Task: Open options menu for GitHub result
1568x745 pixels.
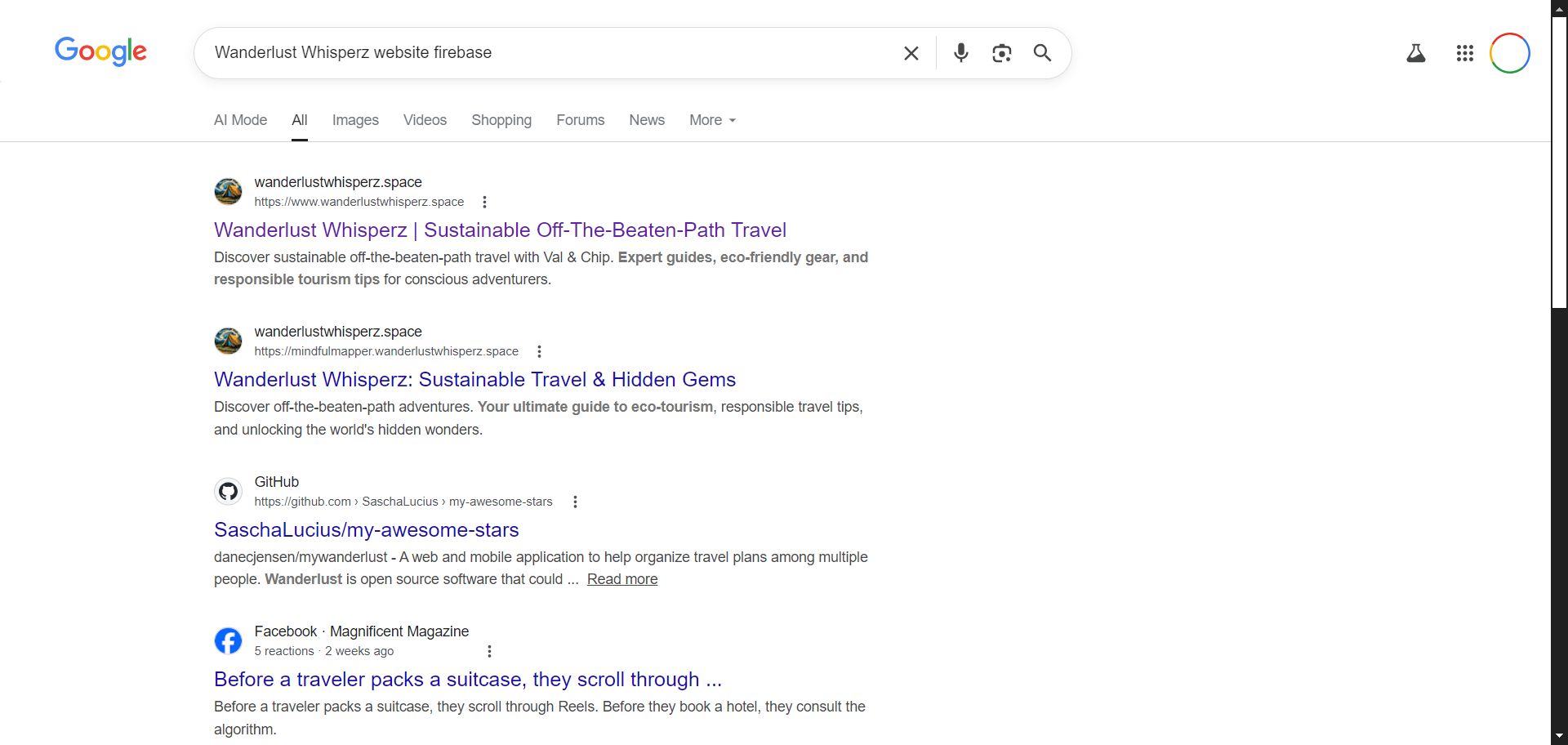Action: [575, 502]
